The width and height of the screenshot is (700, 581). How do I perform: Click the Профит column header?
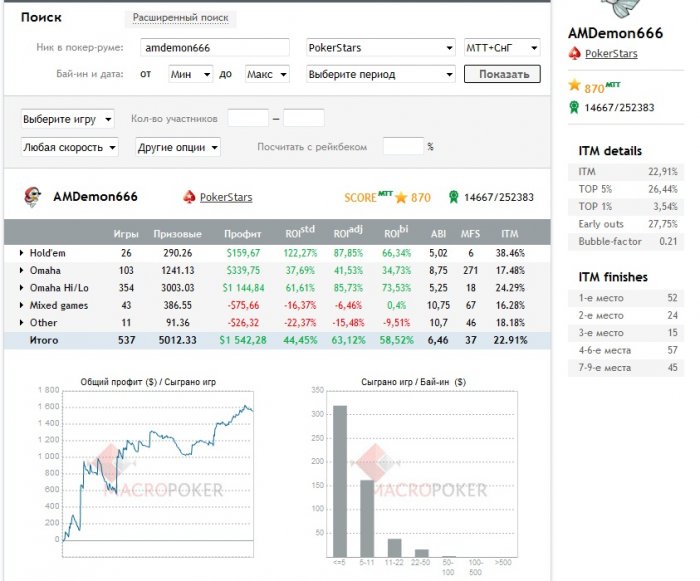(242, 234)
